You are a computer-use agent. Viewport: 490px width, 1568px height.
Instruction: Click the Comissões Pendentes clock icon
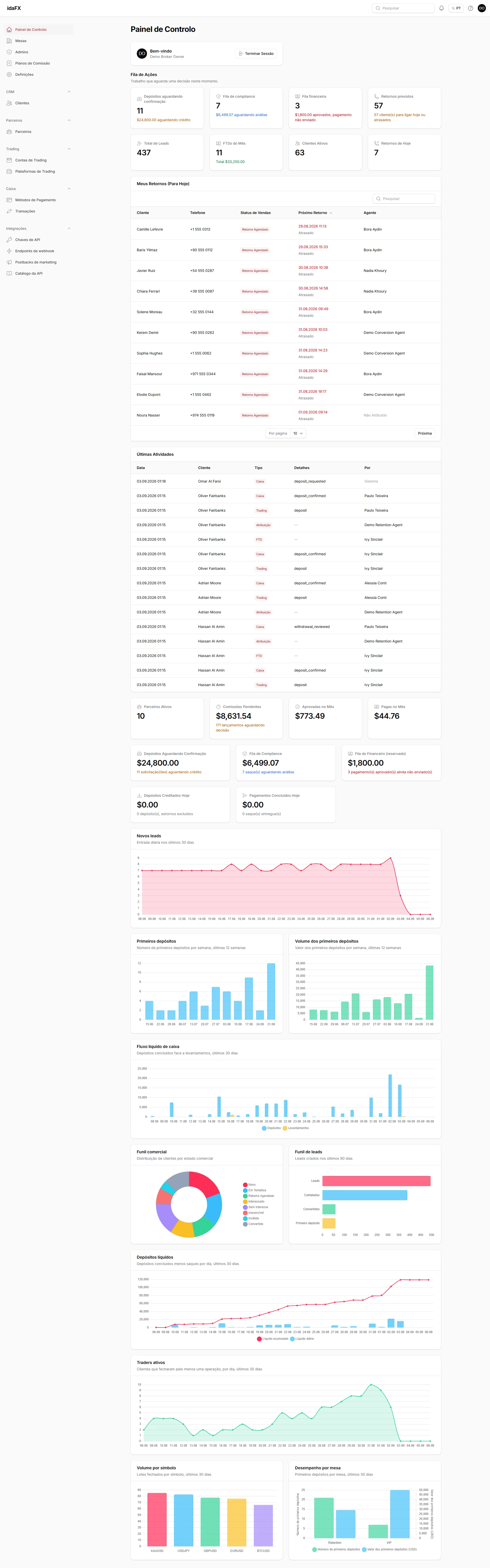point(218,707)
